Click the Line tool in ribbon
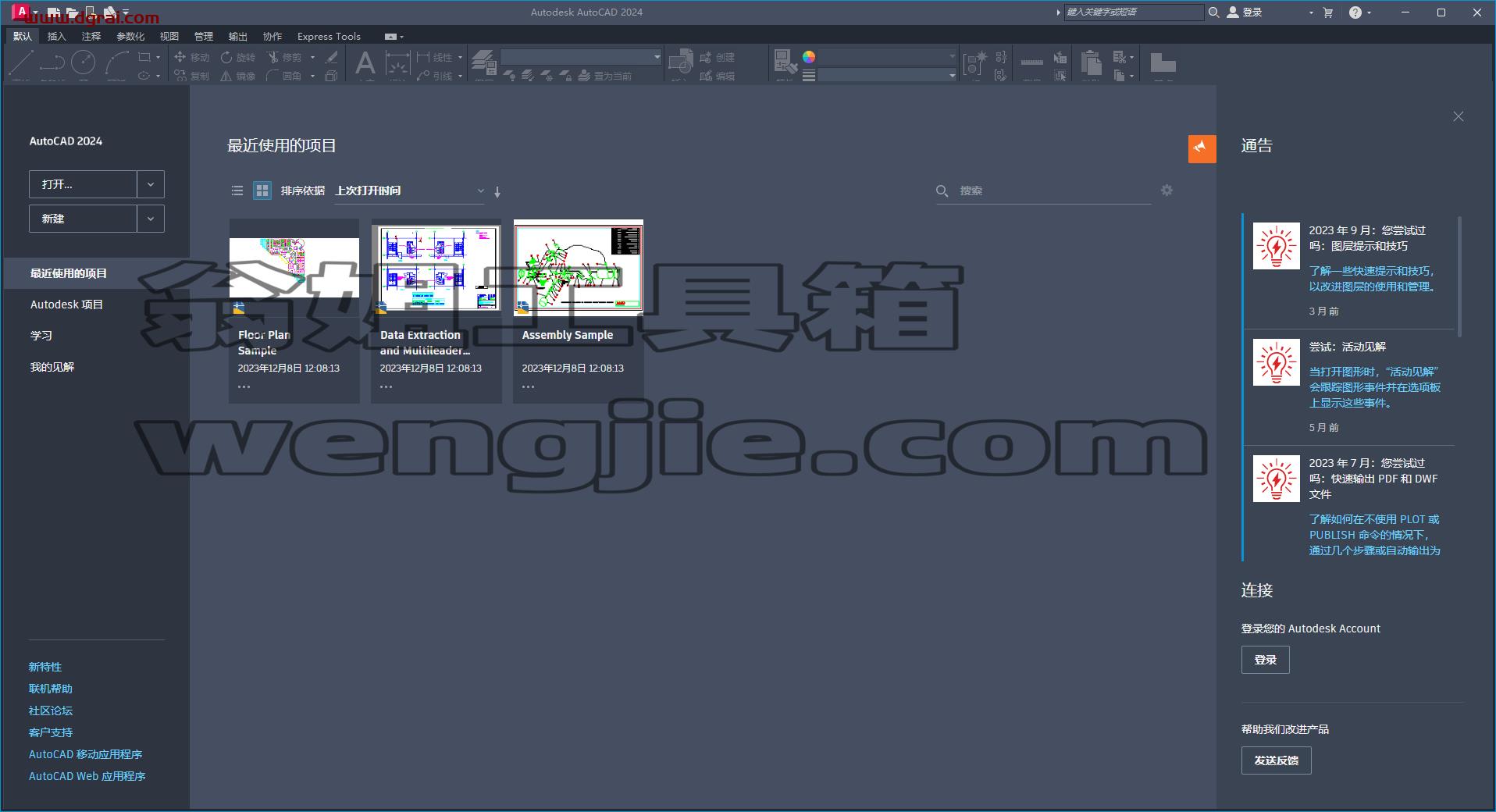This screenshot has height=812, width=1496. coord(21,62)
